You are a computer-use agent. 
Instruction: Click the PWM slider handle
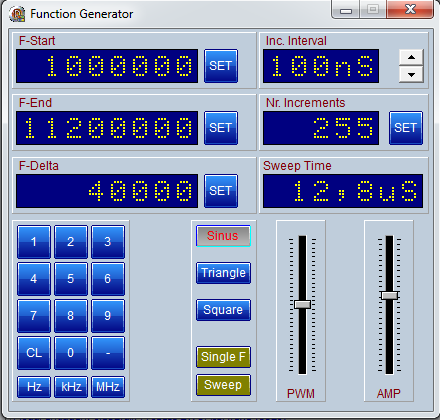302,304
